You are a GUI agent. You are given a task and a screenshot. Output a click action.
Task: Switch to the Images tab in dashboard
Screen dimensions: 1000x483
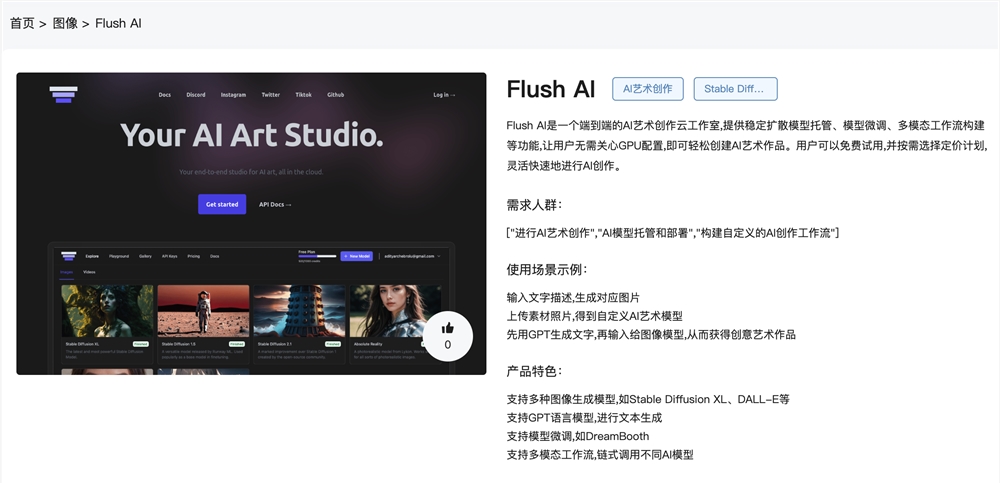pyautogui.click(x=66, y=272)
